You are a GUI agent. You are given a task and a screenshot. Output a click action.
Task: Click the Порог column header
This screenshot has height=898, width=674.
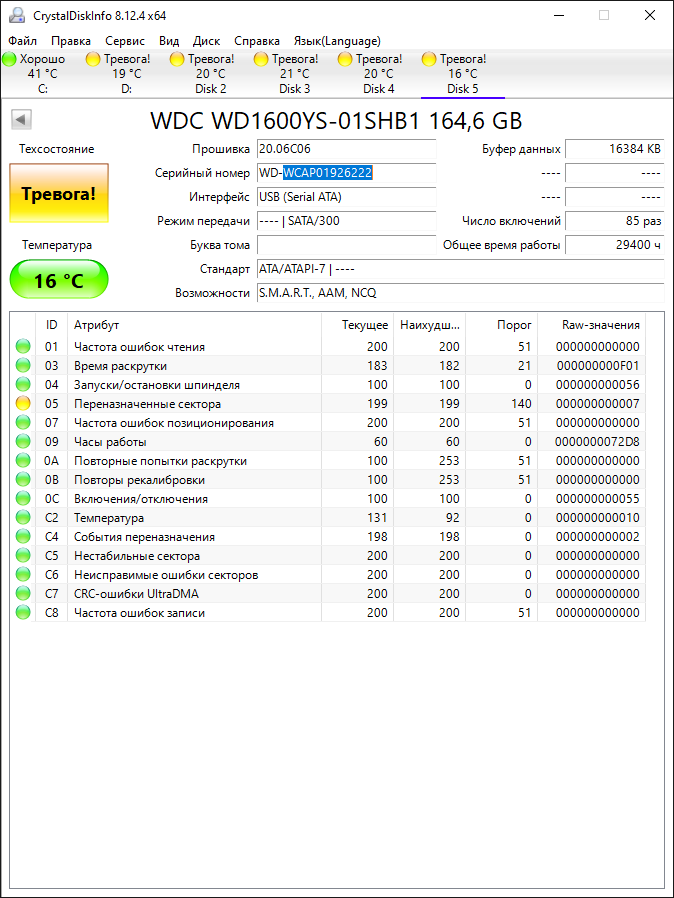tap(502, 325)
